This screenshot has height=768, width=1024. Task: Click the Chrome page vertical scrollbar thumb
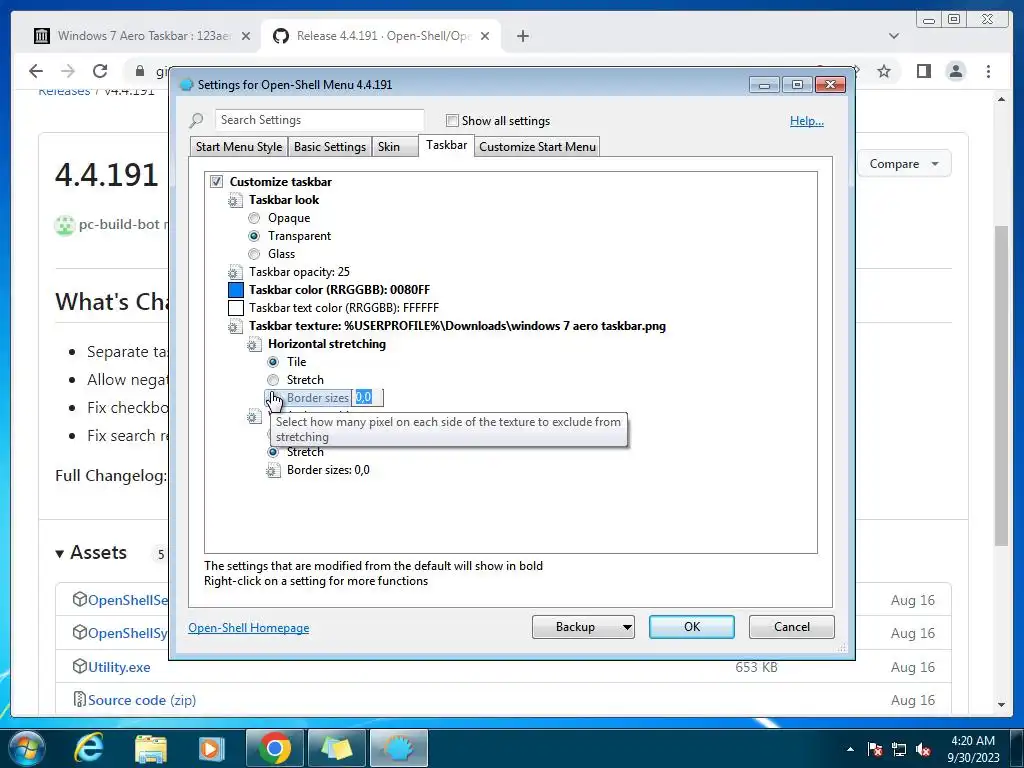coord(1001,385)
